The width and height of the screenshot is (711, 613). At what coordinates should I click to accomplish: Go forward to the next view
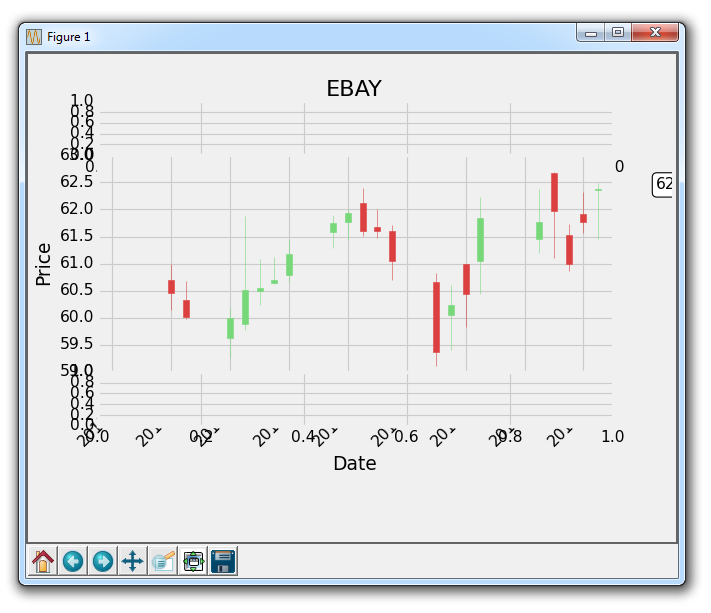pos(102,561)
